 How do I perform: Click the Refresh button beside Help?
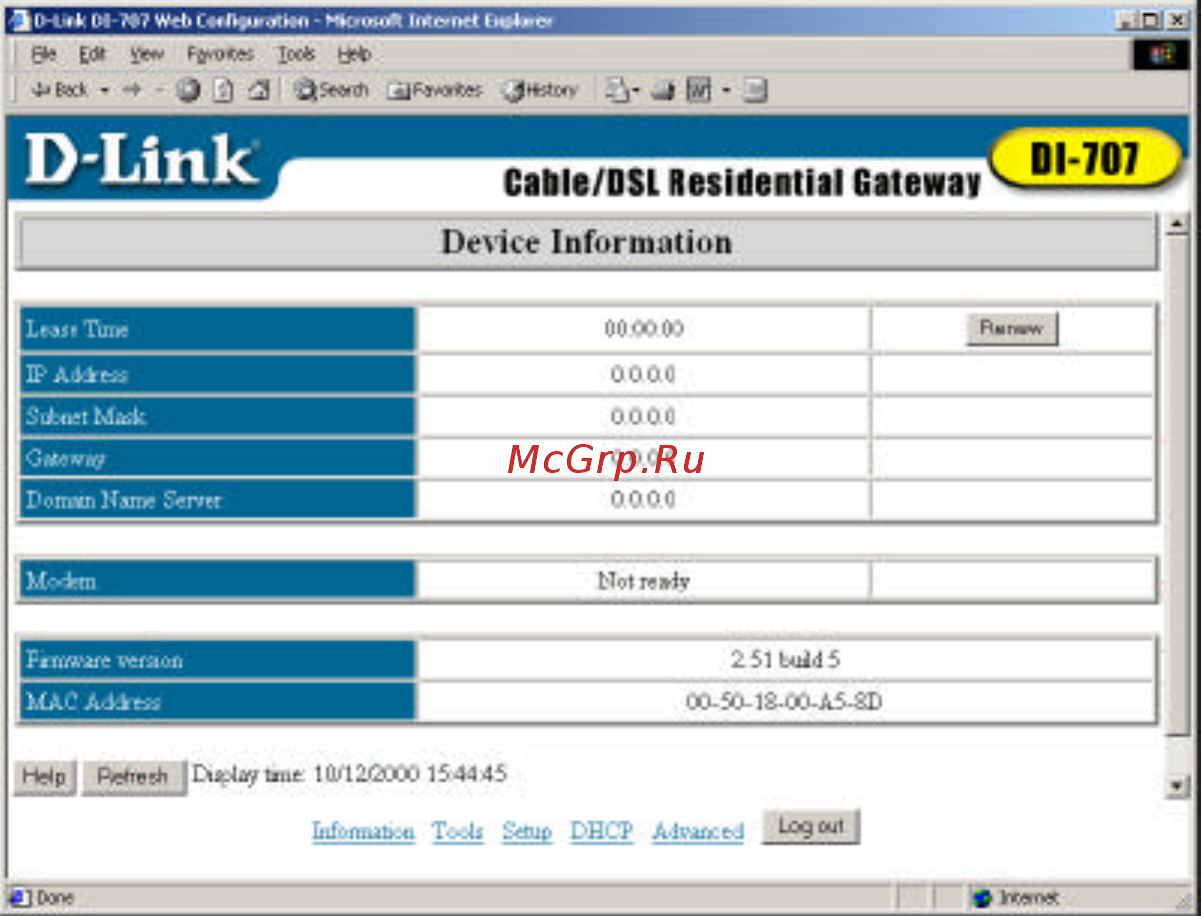(x=133, y=777)
